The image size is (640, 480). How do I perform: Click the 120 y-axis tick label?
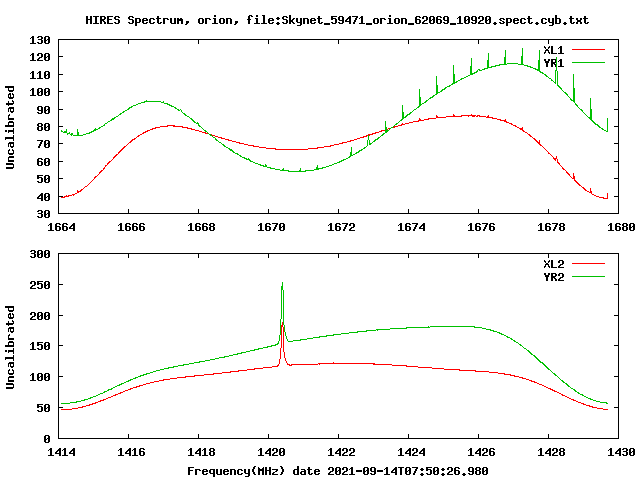[x=40, y=57]
